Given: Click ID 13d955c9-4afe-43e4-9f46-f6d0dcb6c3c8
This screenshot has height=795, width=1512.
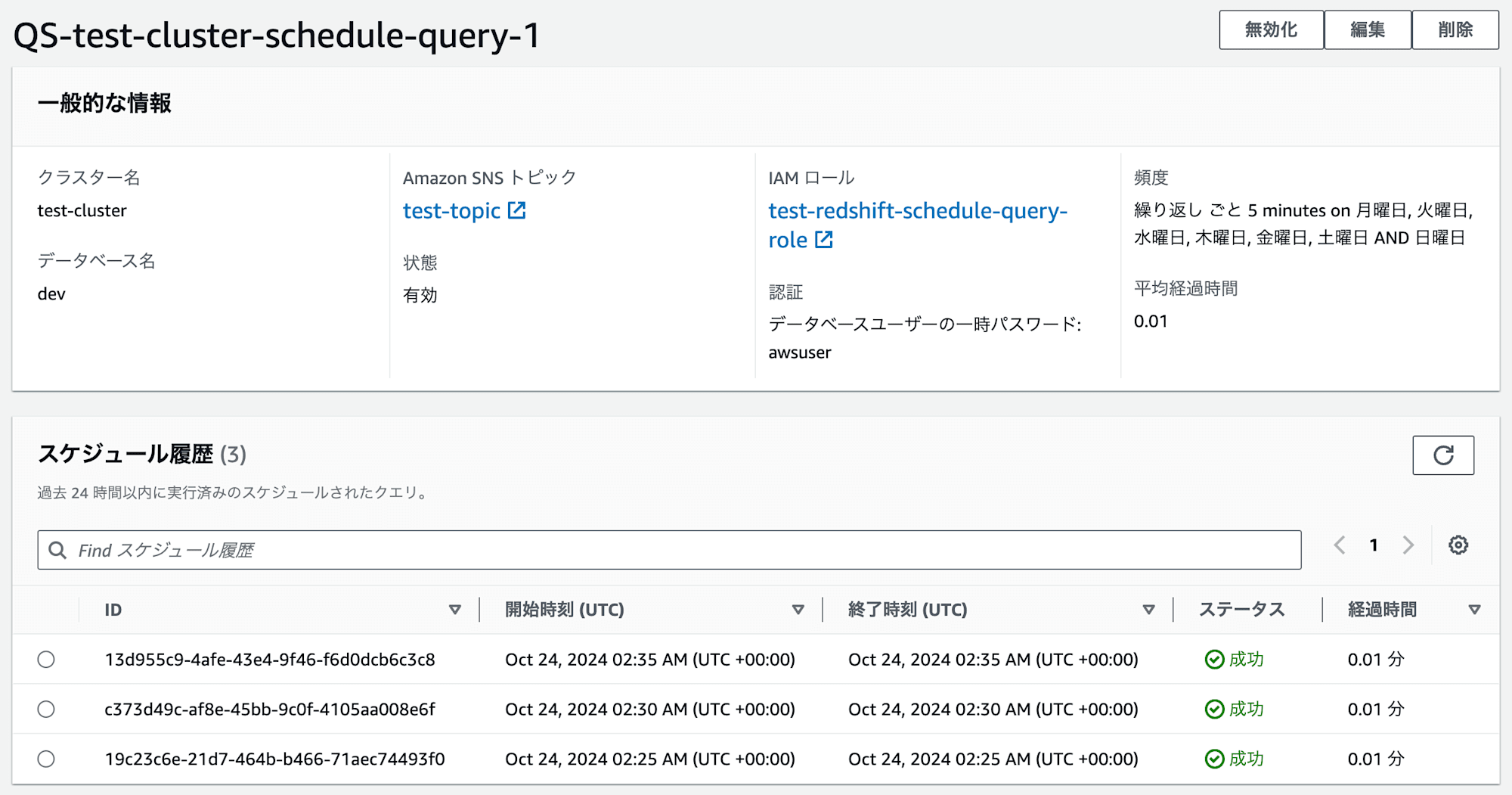Looking at the screenshot, I should 270,660.
